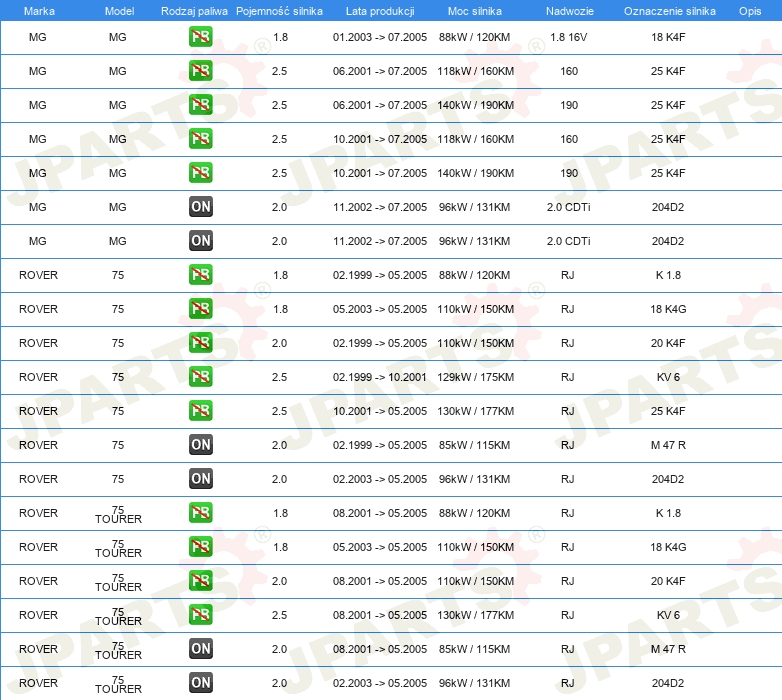Screen dimensions: 782x700
Task: Select the M 47 R code in Rover 75 row
Action: click(x=668, y=445)
